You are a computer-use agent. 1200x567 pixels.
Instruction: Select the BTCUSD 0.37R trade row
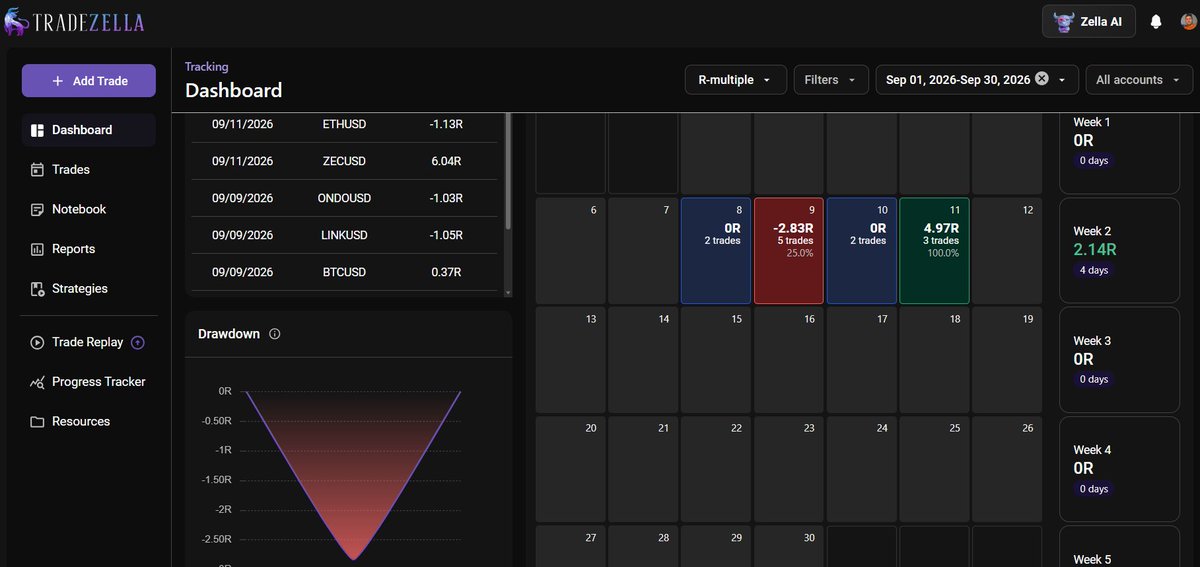tap(343, 272)
